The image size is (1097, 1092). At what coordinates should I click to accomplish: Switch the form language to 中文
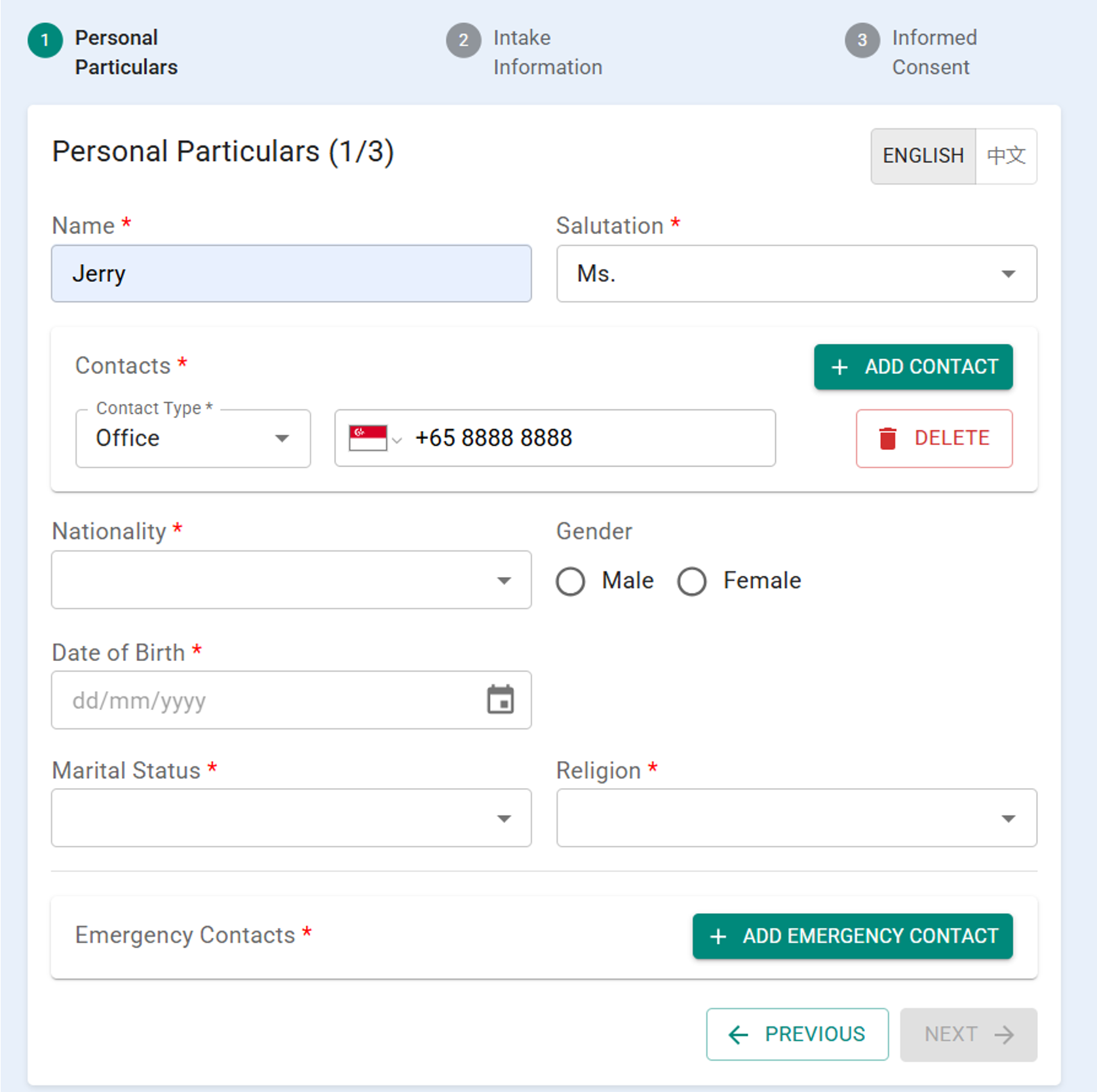(1005, 156)
